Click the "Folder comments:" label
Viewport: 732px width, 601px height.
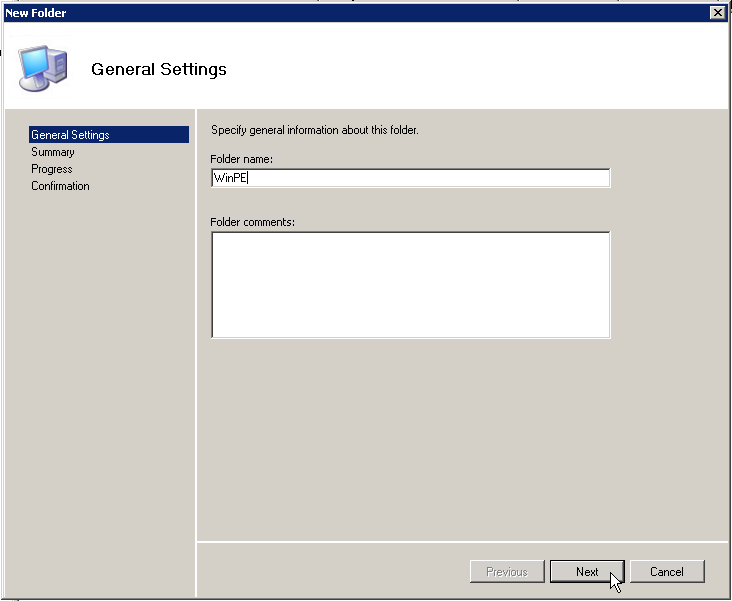(252, 222)
